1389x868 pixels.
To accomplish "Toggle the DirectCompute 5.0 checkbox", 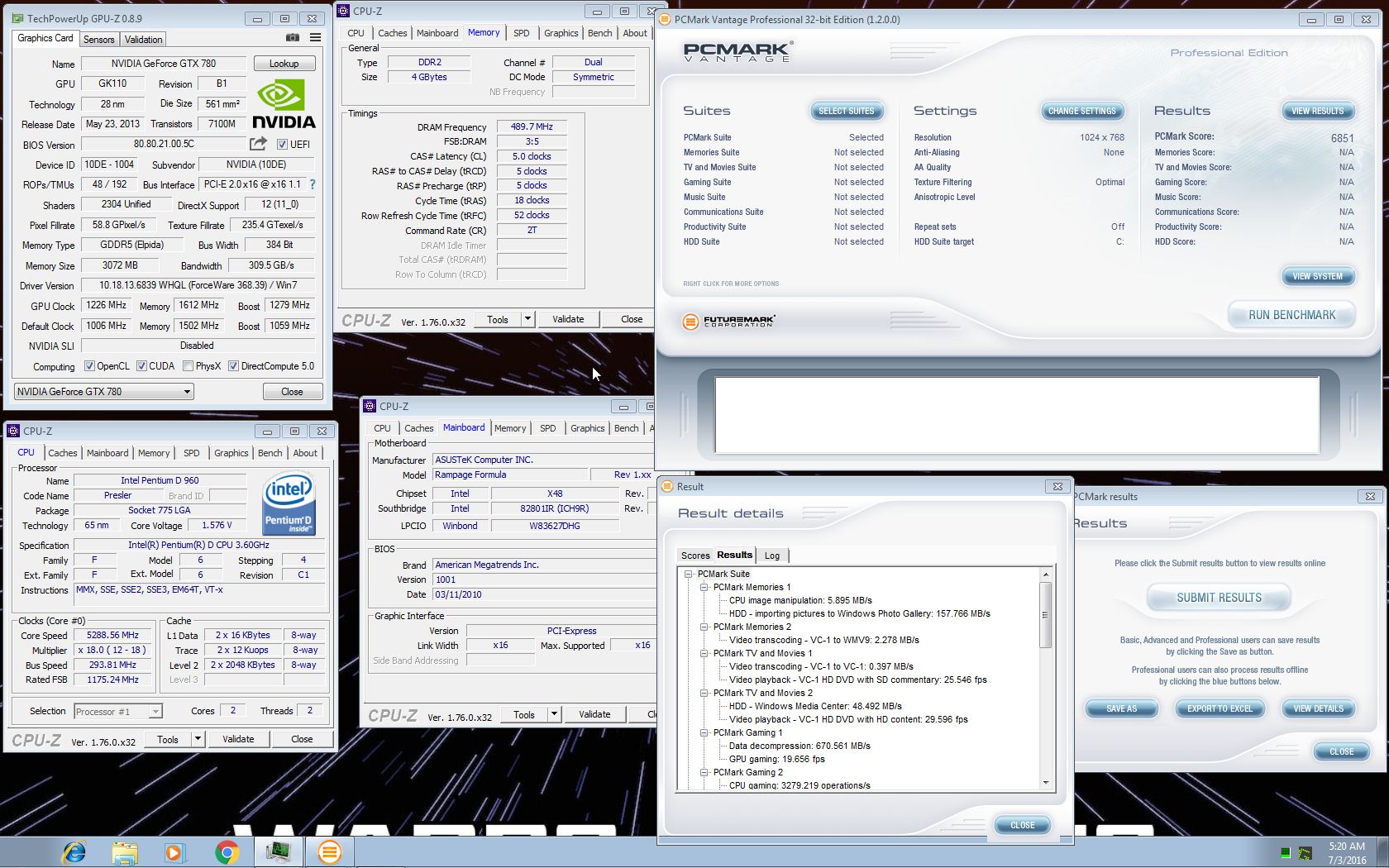I will tap(233, 366).
